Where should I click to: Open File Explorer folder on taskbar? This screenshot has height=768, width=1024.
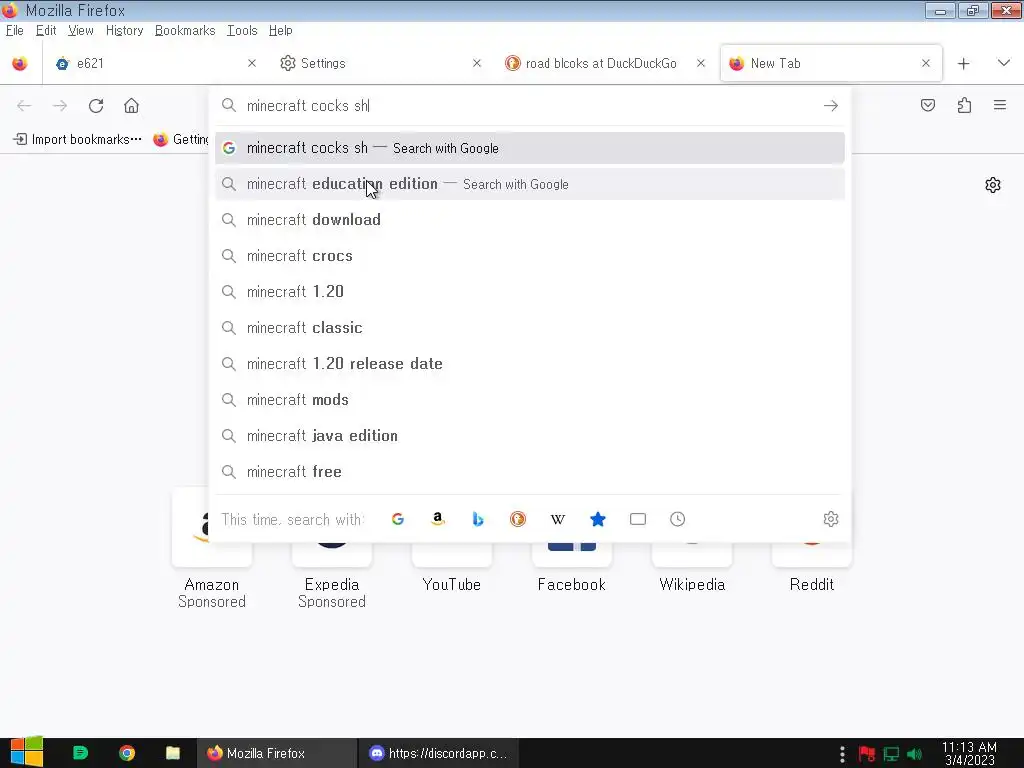tap(172, 753)
